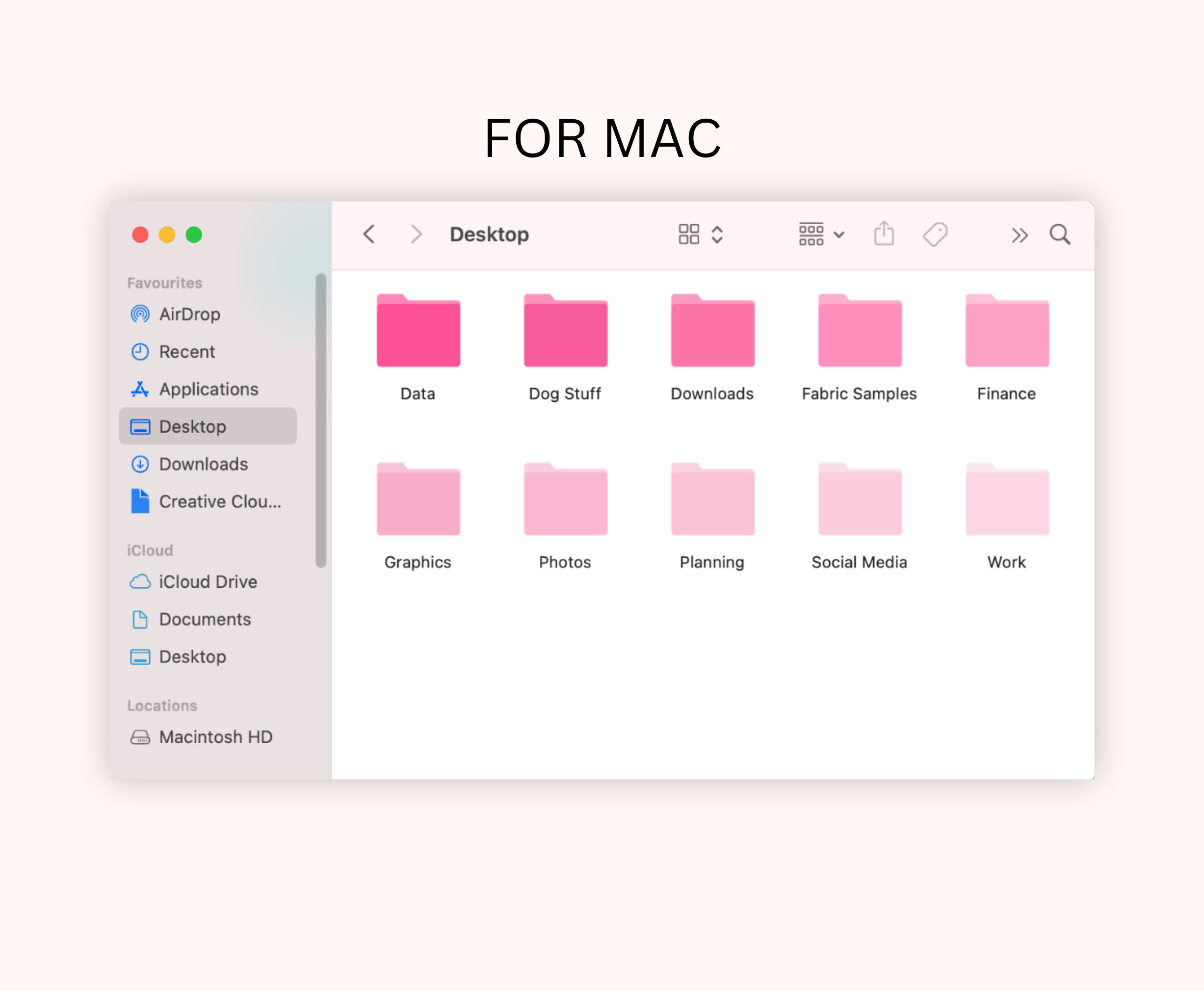Click the icon view sort chevrons

[717, 234]
